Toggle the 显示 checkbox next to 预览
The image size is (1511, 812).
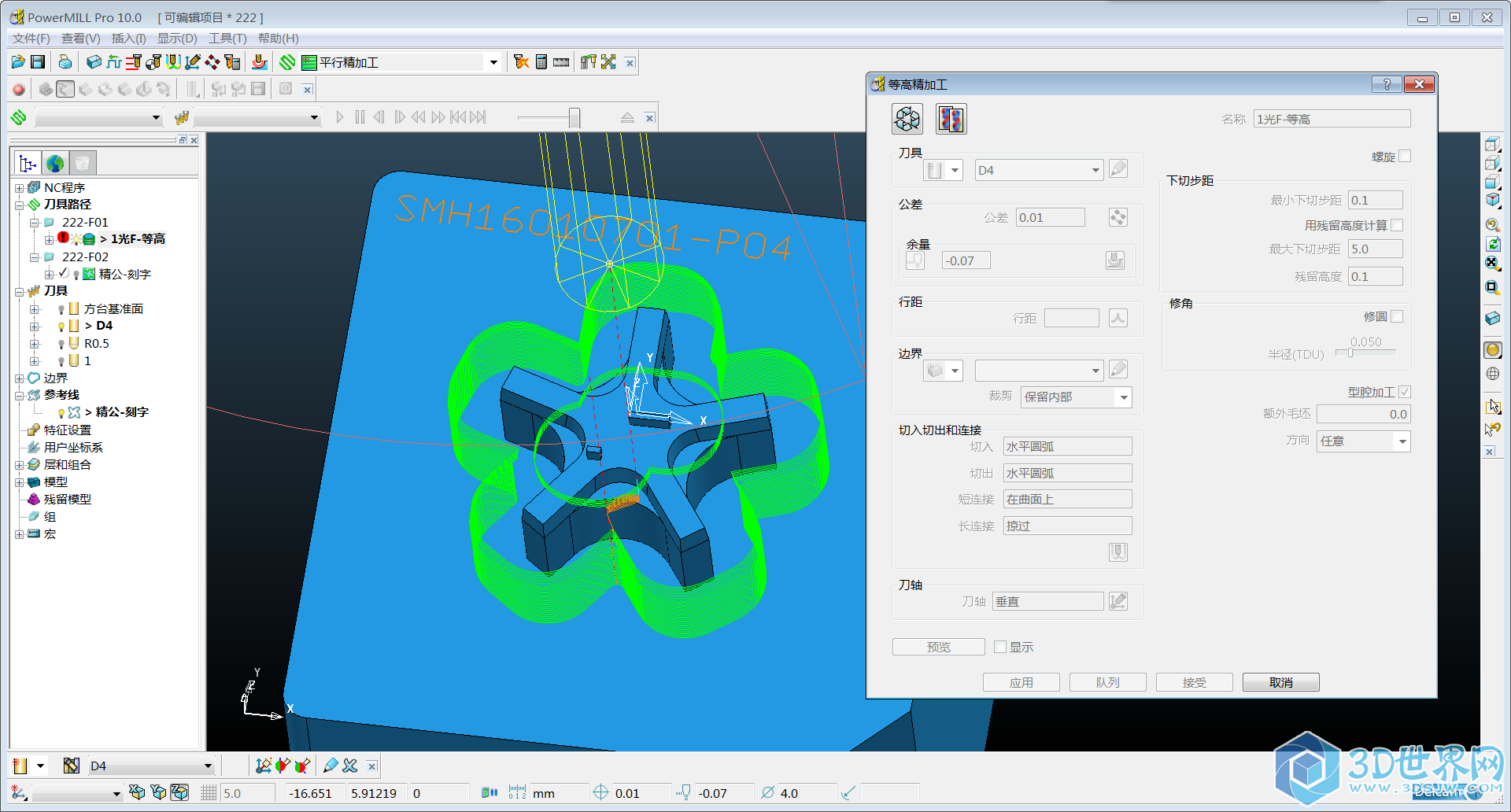point(1000,647)
